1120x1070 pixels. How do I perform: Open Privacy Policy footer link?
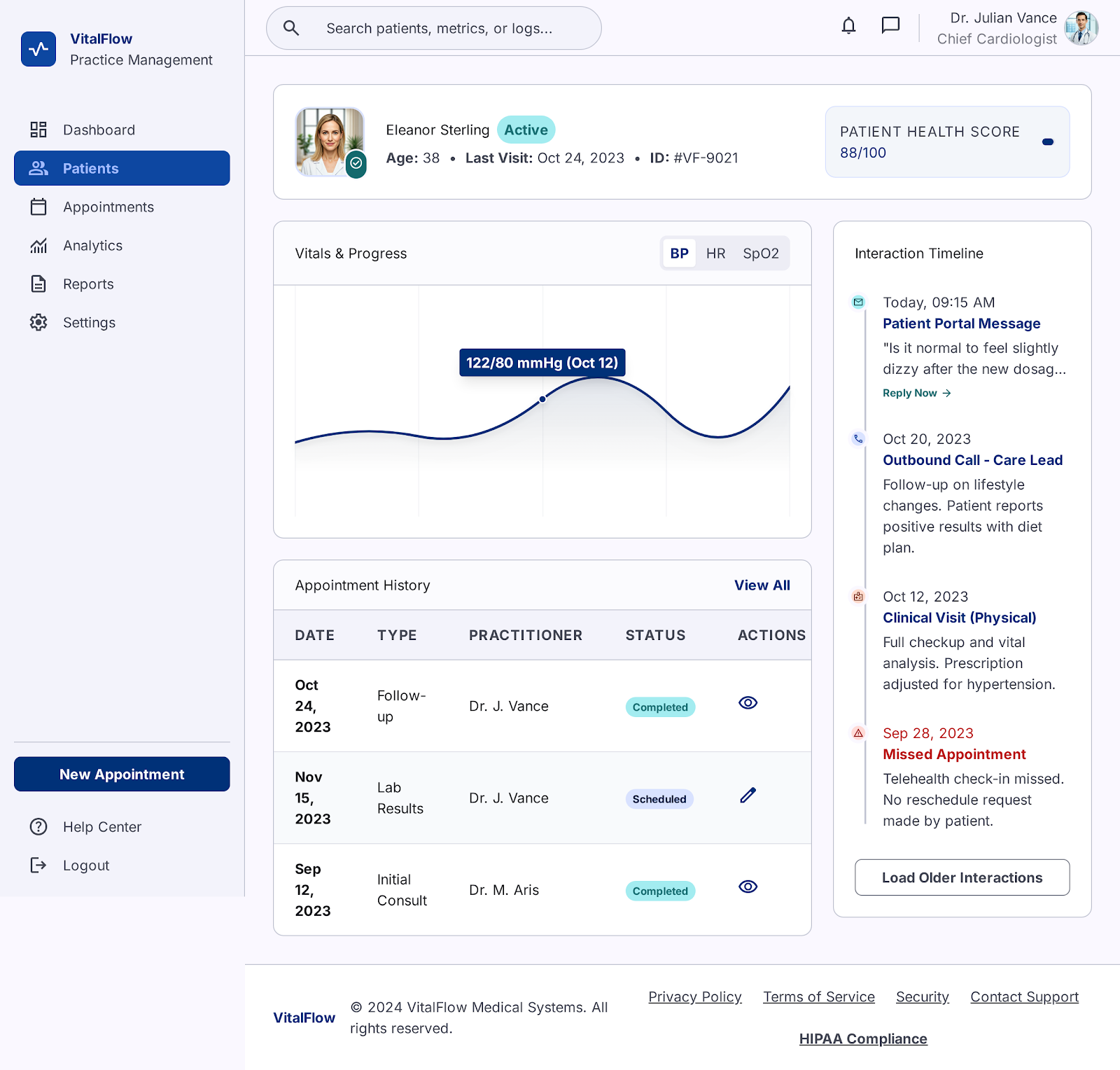[x=694, y=996]
